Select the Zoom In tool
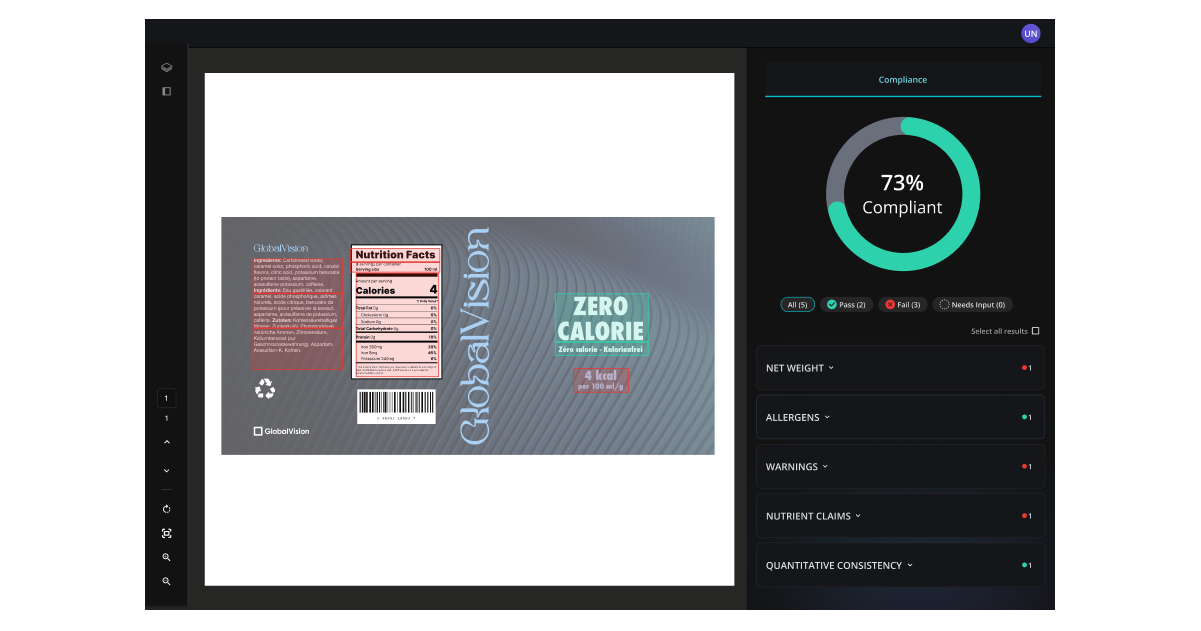Viewport: 1201px width, 631px height. click(x=166, y=557)
